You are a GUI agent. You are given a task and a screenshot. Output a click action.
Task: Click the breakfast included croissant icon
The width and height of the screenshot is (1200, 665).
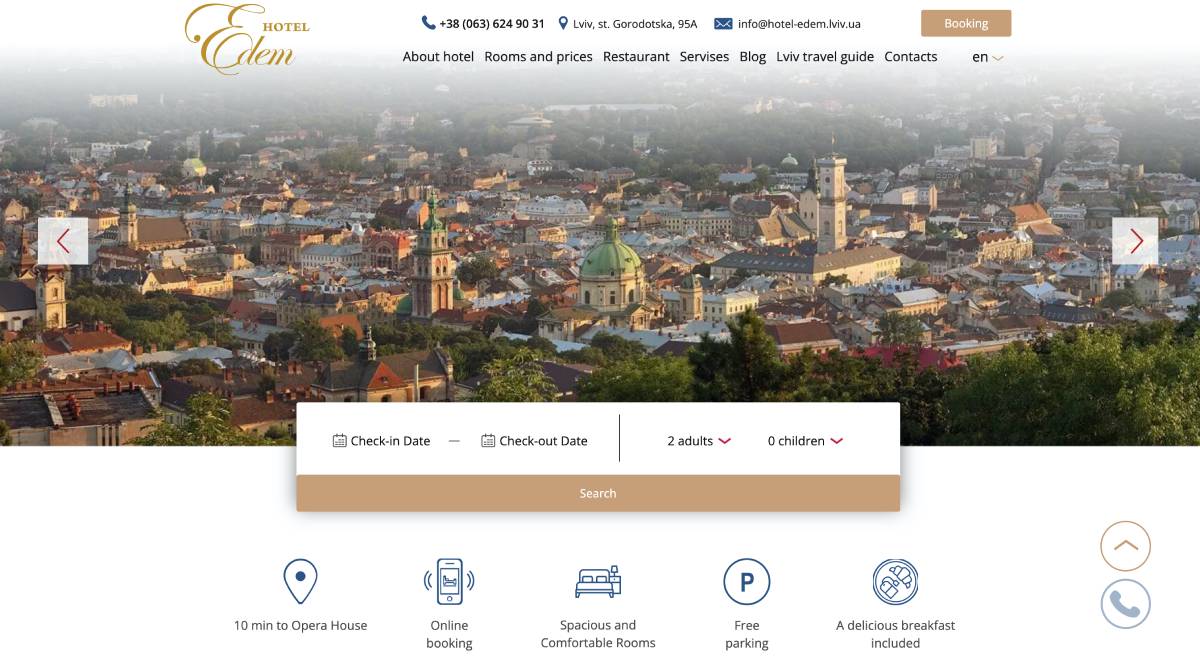[x=895, y=580]
